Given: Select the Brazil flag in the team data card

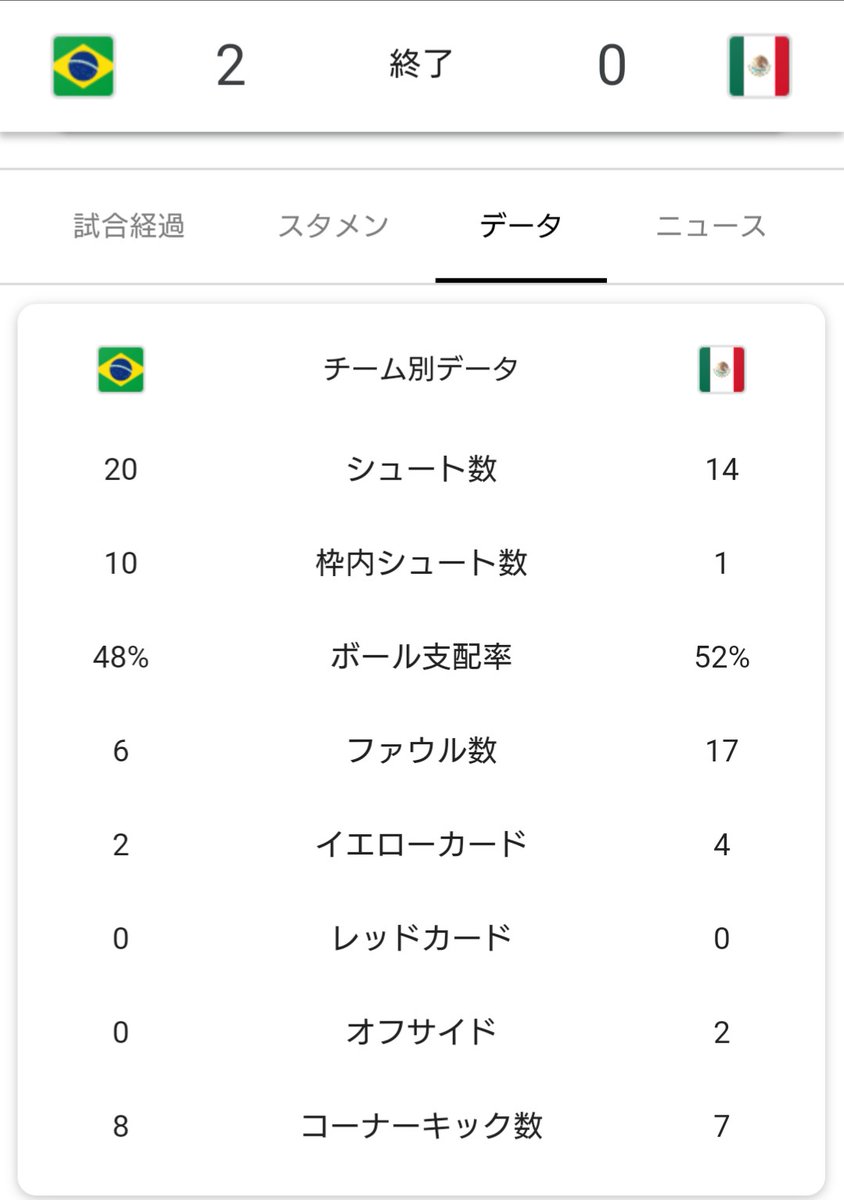Looking at the screenshot, I should pyautogui.click(x=121, y=369).
